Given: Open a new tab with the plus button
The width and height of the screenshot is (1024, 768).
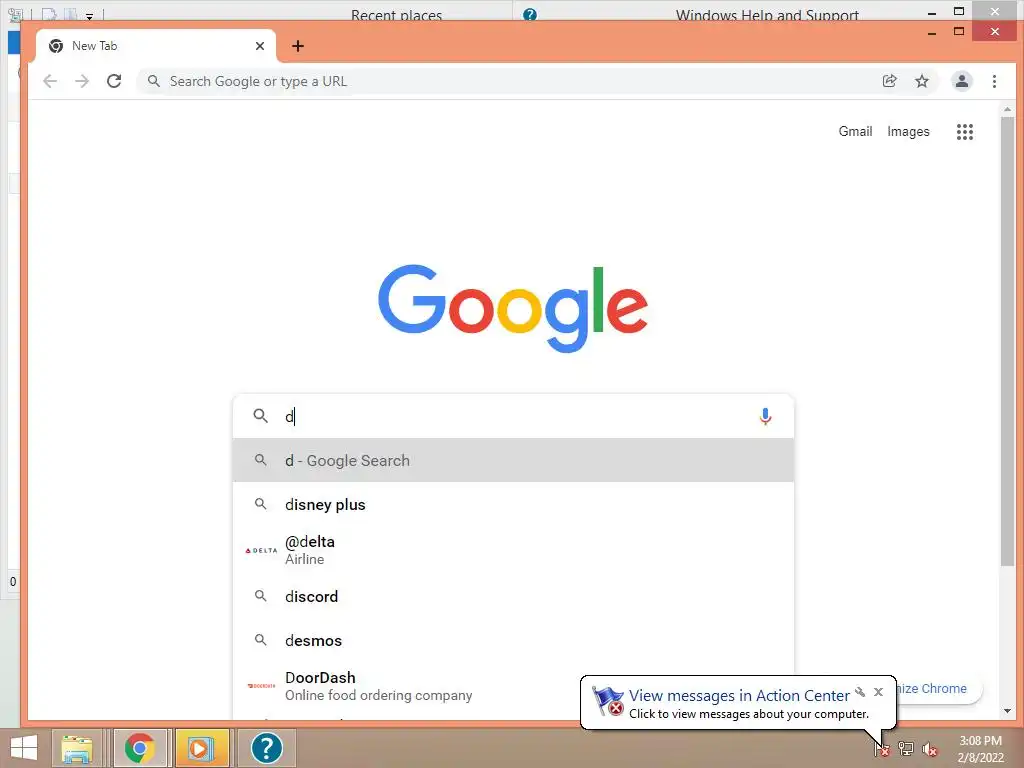Looking at the screenshot, I should coord(298,46).
